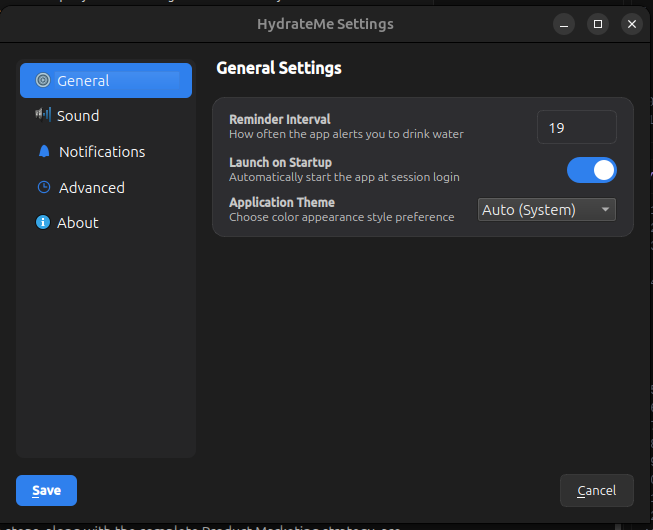Open the Application Theme dropdown
Screen dimensions: 653x530
[x=546, y=210]
